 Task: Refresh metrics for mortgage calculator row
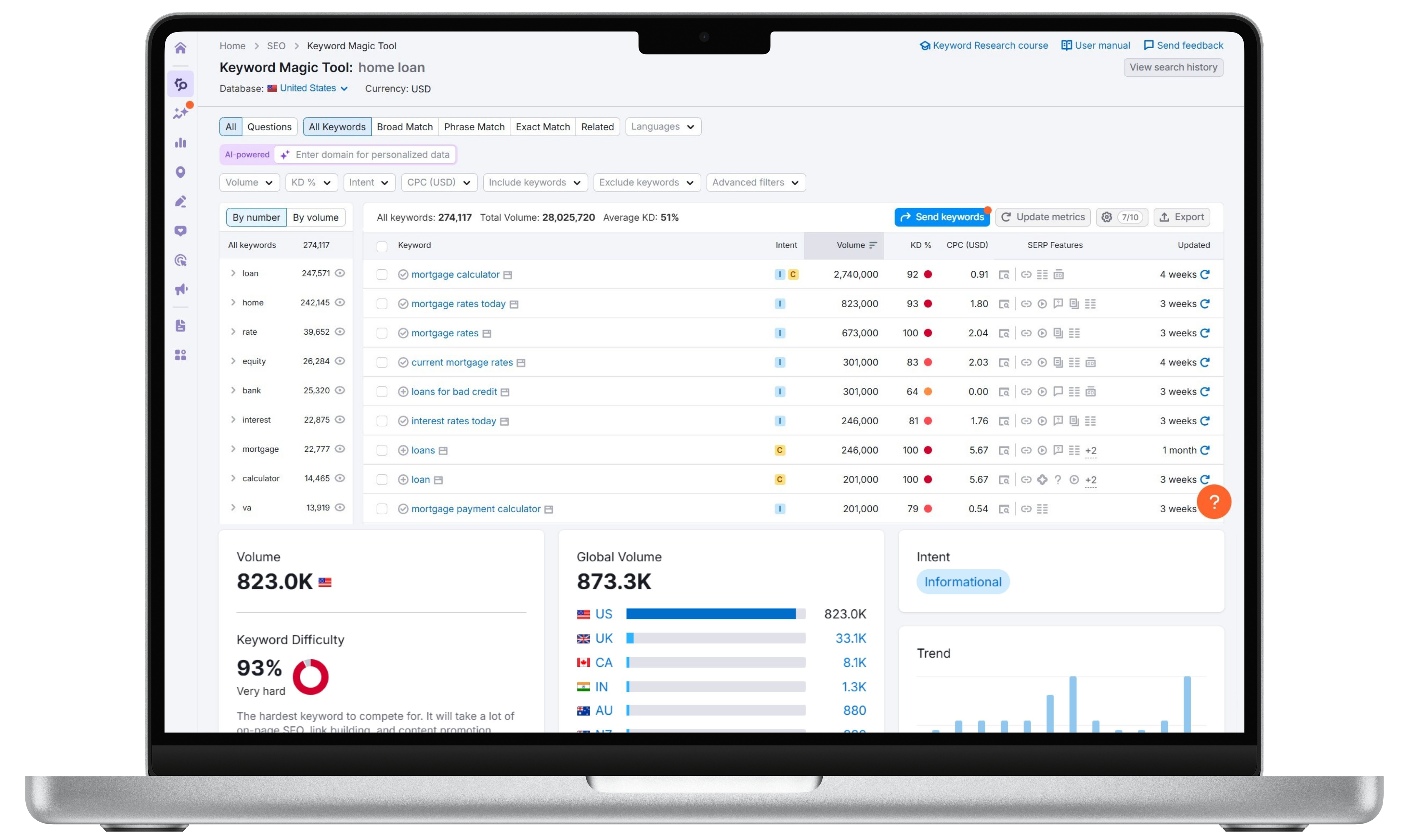pos(1205,275)
